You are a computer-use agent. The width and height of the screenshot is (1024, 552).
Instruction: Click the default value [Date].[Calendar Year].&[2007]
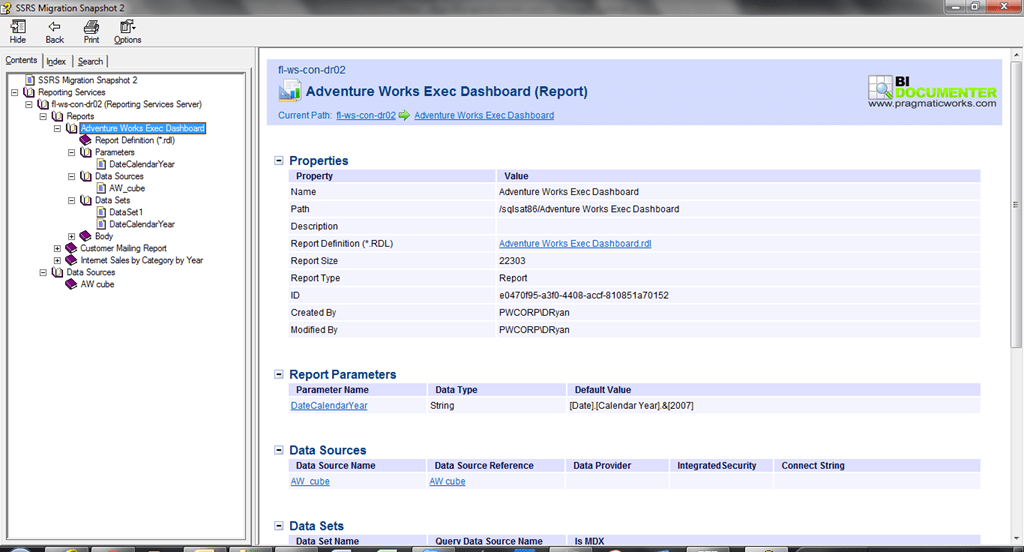point(632,406)
